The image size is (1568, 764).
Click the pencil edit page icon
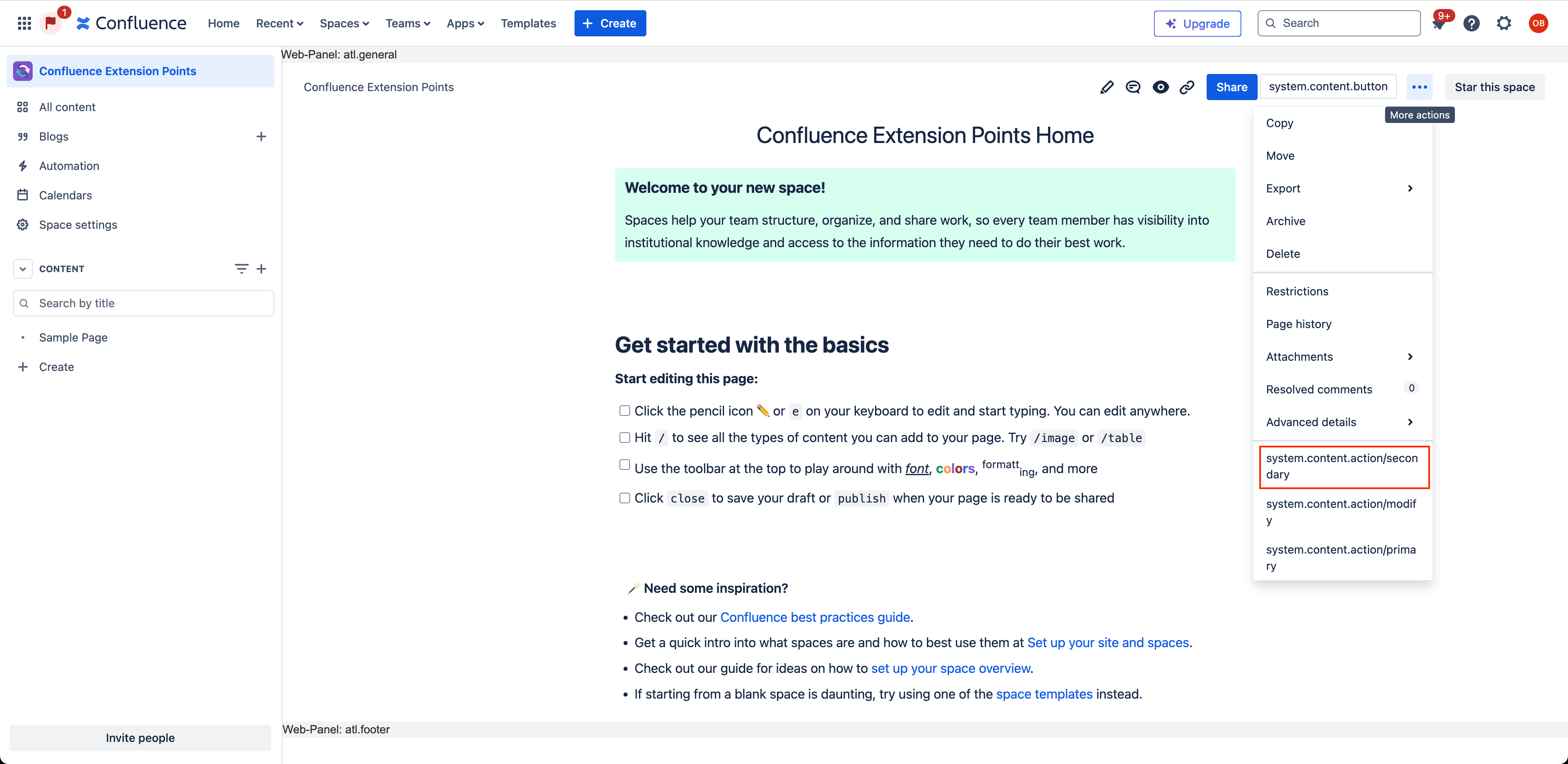point(1107,87)
